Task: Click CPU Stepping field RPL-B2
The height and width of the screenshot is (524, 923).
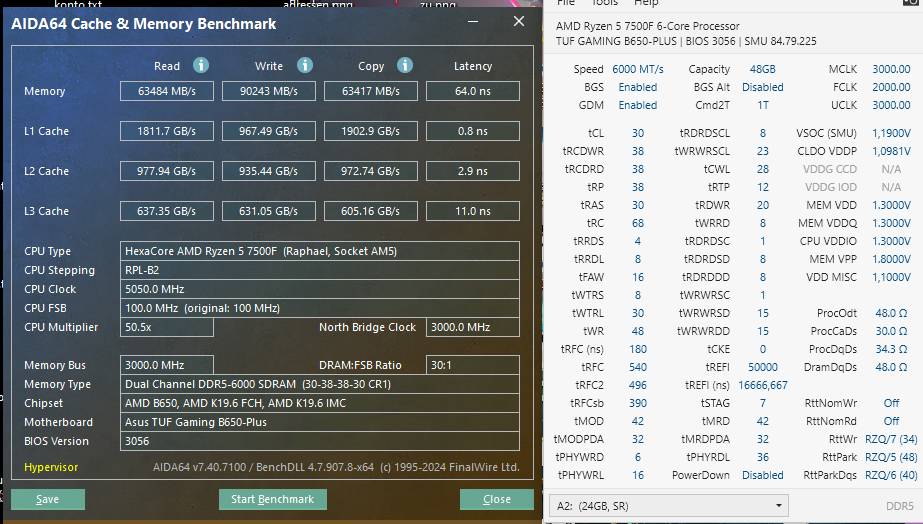Action: tap(320, 270)
